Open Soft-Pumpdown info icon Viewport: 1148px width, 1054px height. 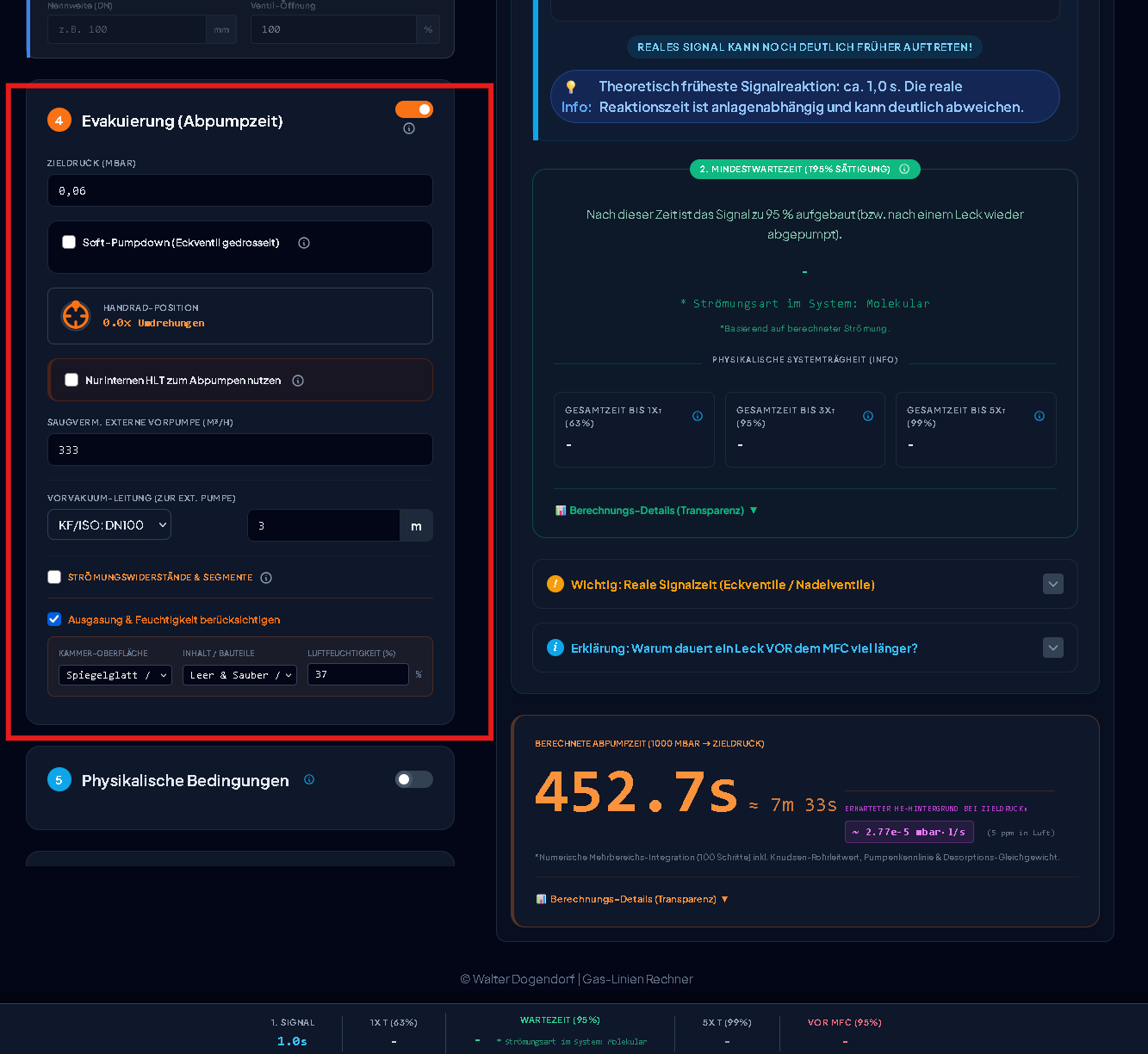coord(304,243)
